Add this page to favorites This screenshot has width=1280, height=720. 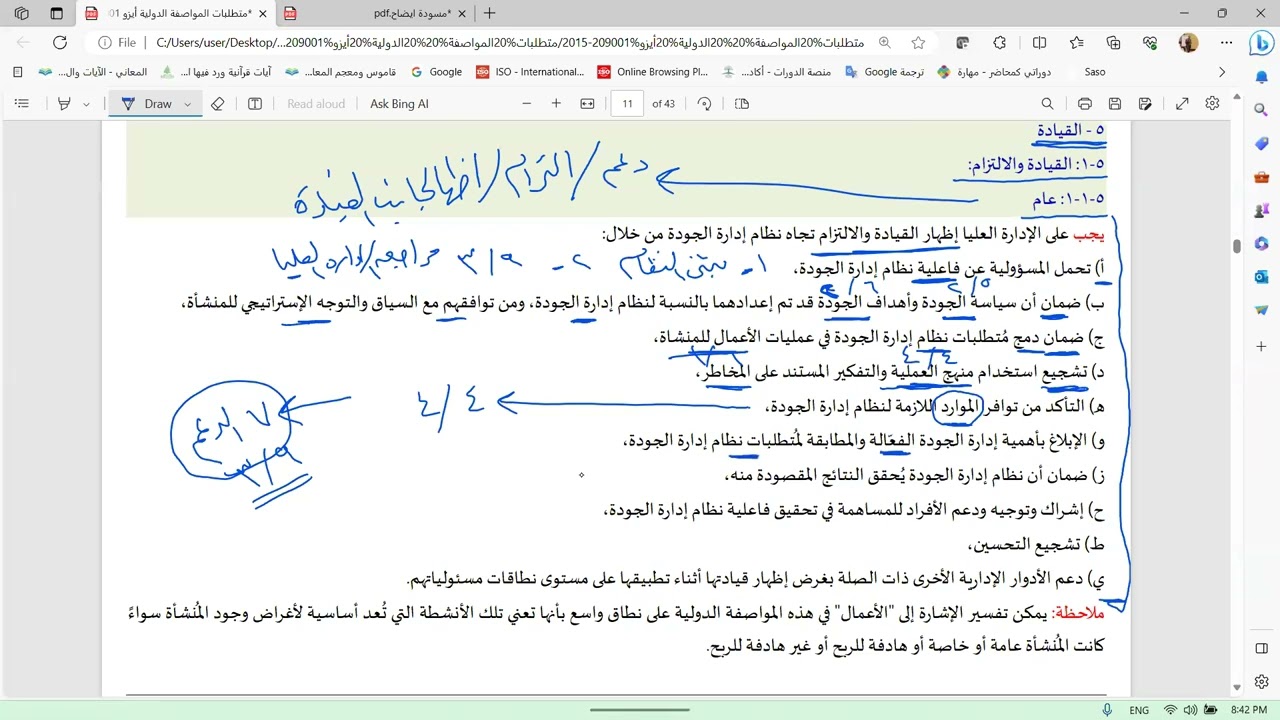point(918,43)
